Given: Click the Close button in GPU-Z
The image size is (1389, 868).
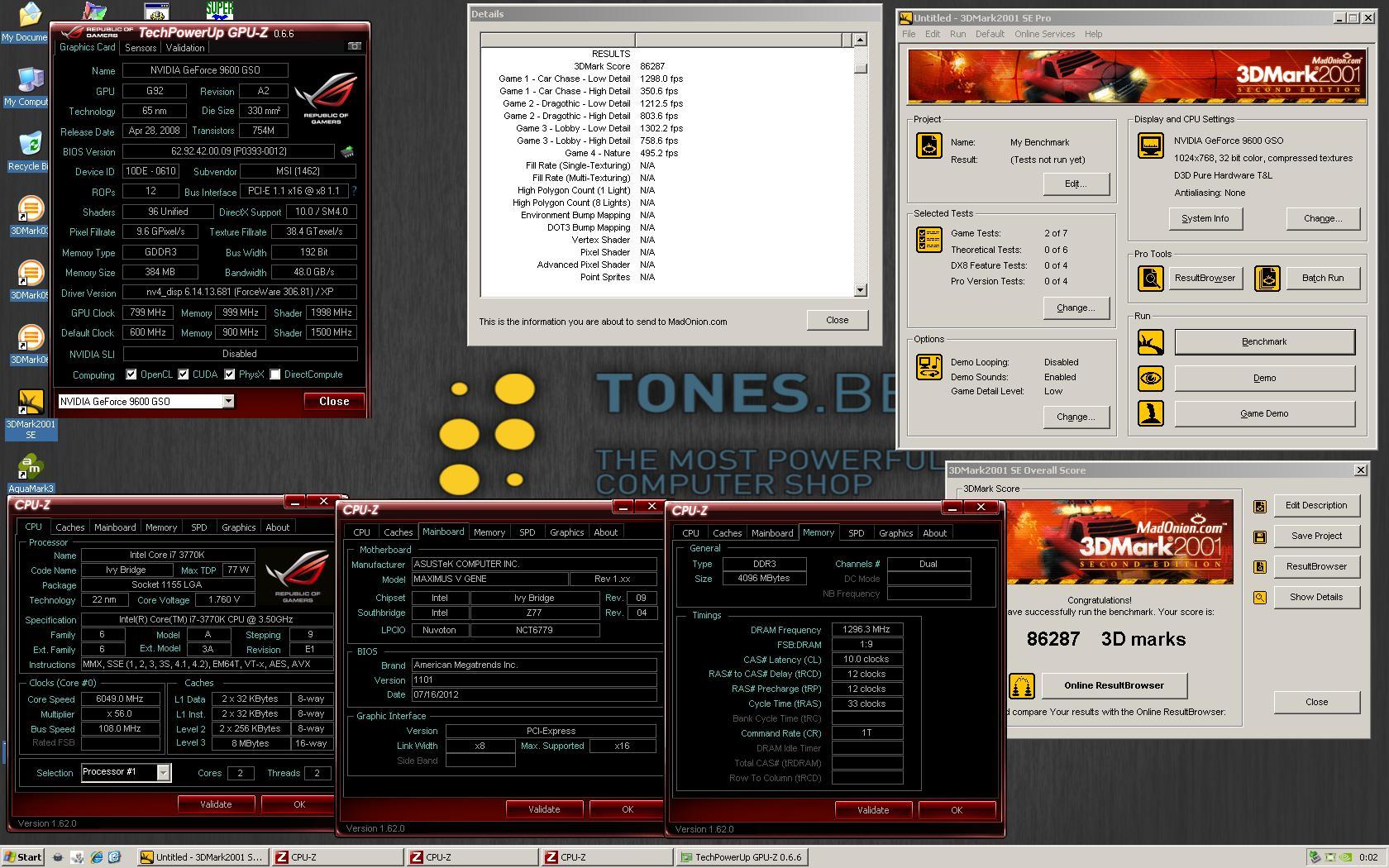Looking at the screenshot, I should coord(334,401).
